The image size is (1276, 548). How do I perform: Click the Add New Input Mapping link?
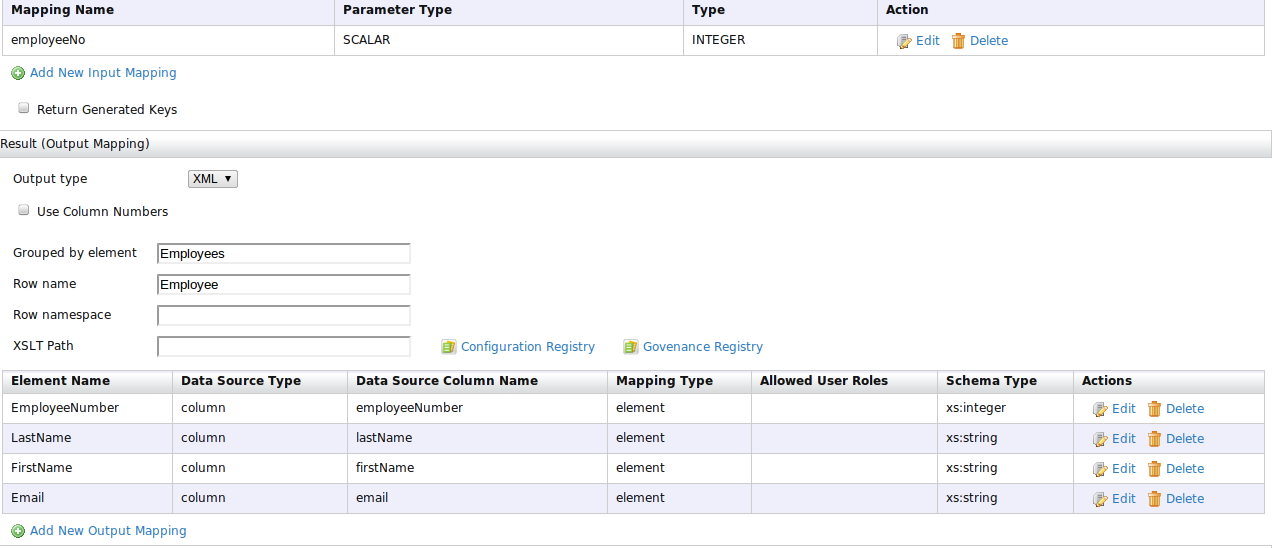pyautogui.click(x=103, y=73)
